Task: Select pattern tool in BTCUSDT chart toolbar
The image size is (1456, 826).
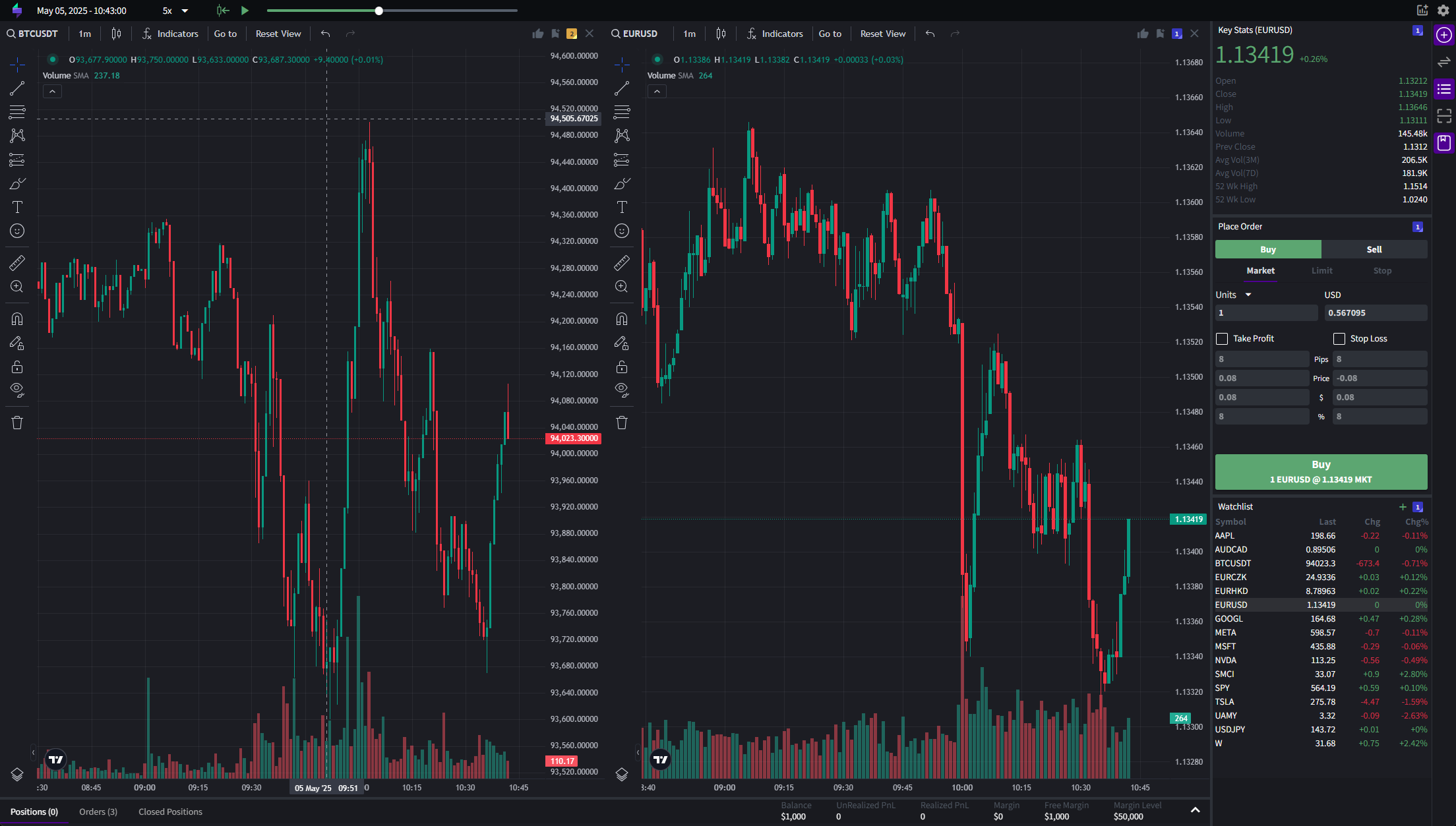Action: pos(17,135)
